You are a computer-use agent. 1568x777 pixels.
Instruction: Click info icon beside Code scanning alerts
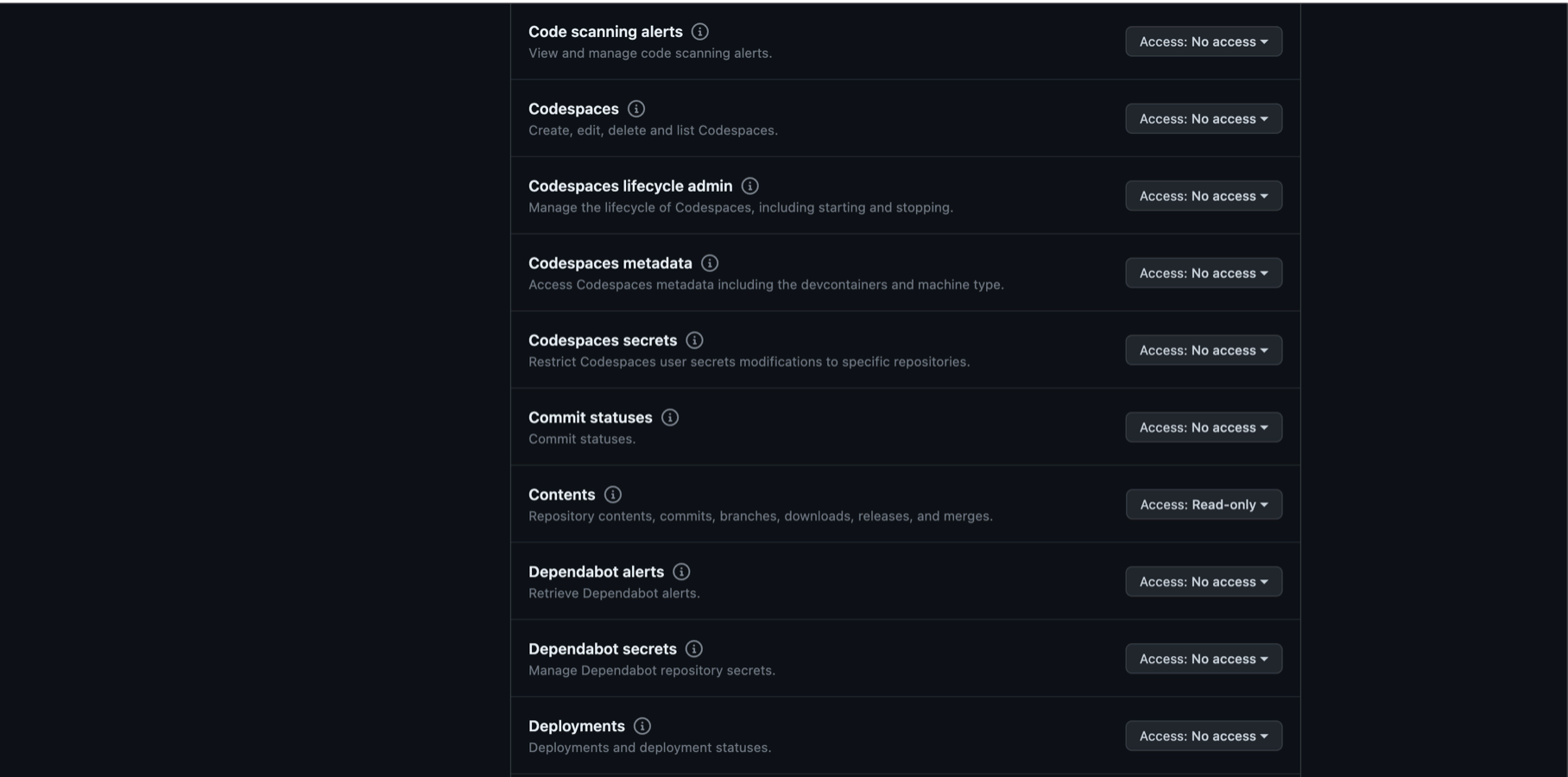click(700, 32)
